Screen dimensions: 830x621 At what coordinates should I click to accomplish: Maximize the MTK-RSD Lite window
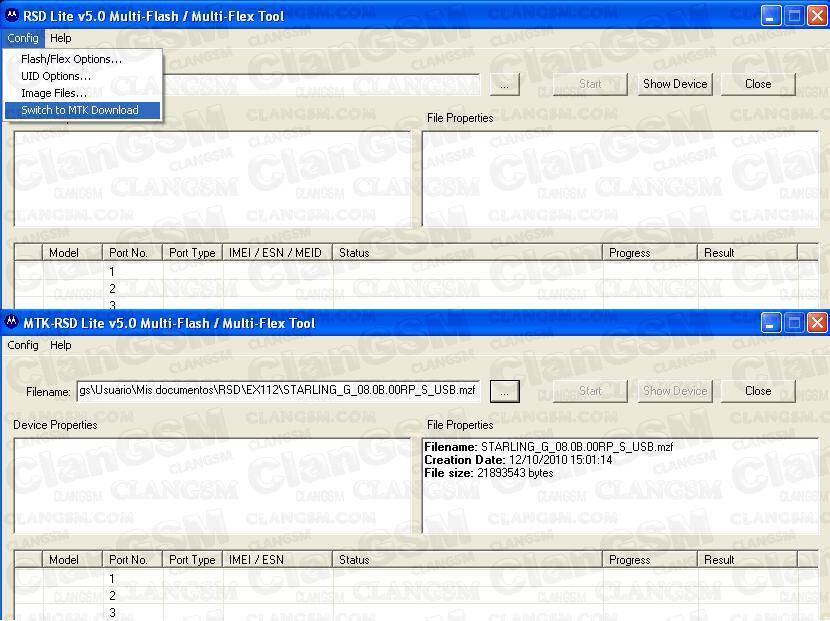point(794,322)
